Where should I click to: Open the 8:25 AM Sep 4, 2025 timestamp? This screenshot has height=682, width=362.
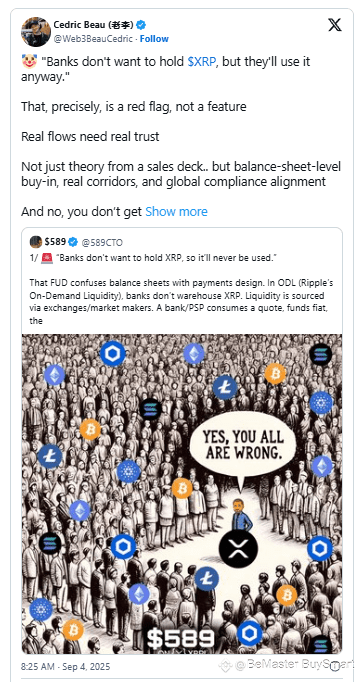pyautogui.click(x=66, y=666)
